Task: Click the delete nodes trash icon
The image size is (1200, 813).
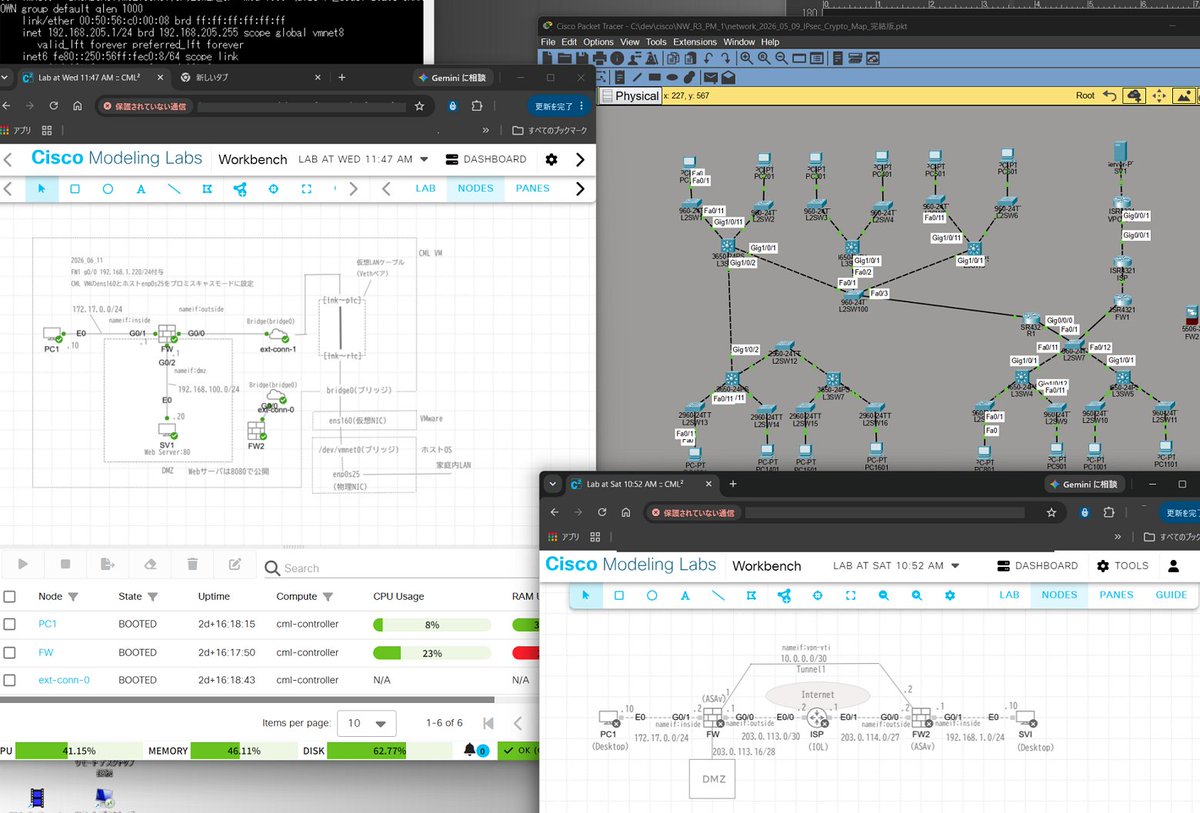Action: [x=192, y=565]
